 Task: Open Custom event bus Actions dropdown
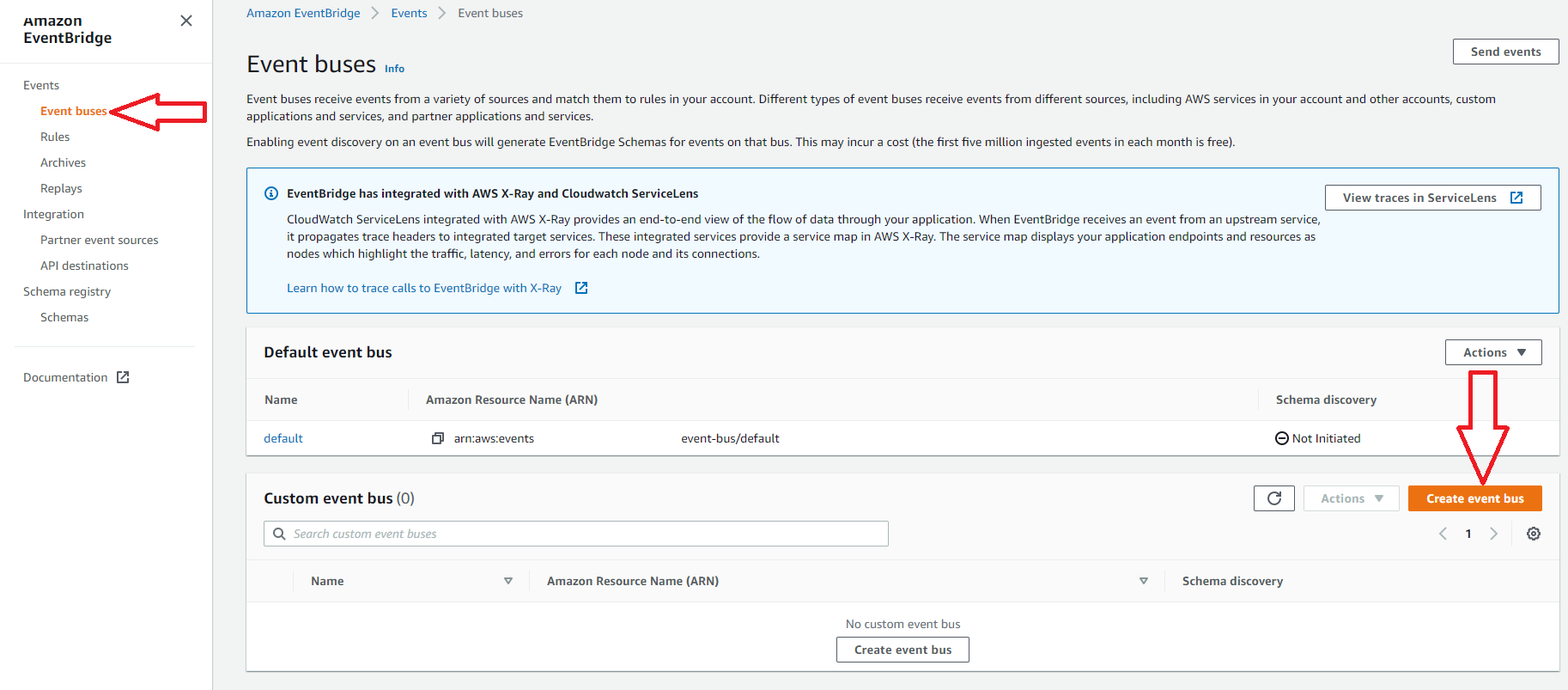point(1352,498)
